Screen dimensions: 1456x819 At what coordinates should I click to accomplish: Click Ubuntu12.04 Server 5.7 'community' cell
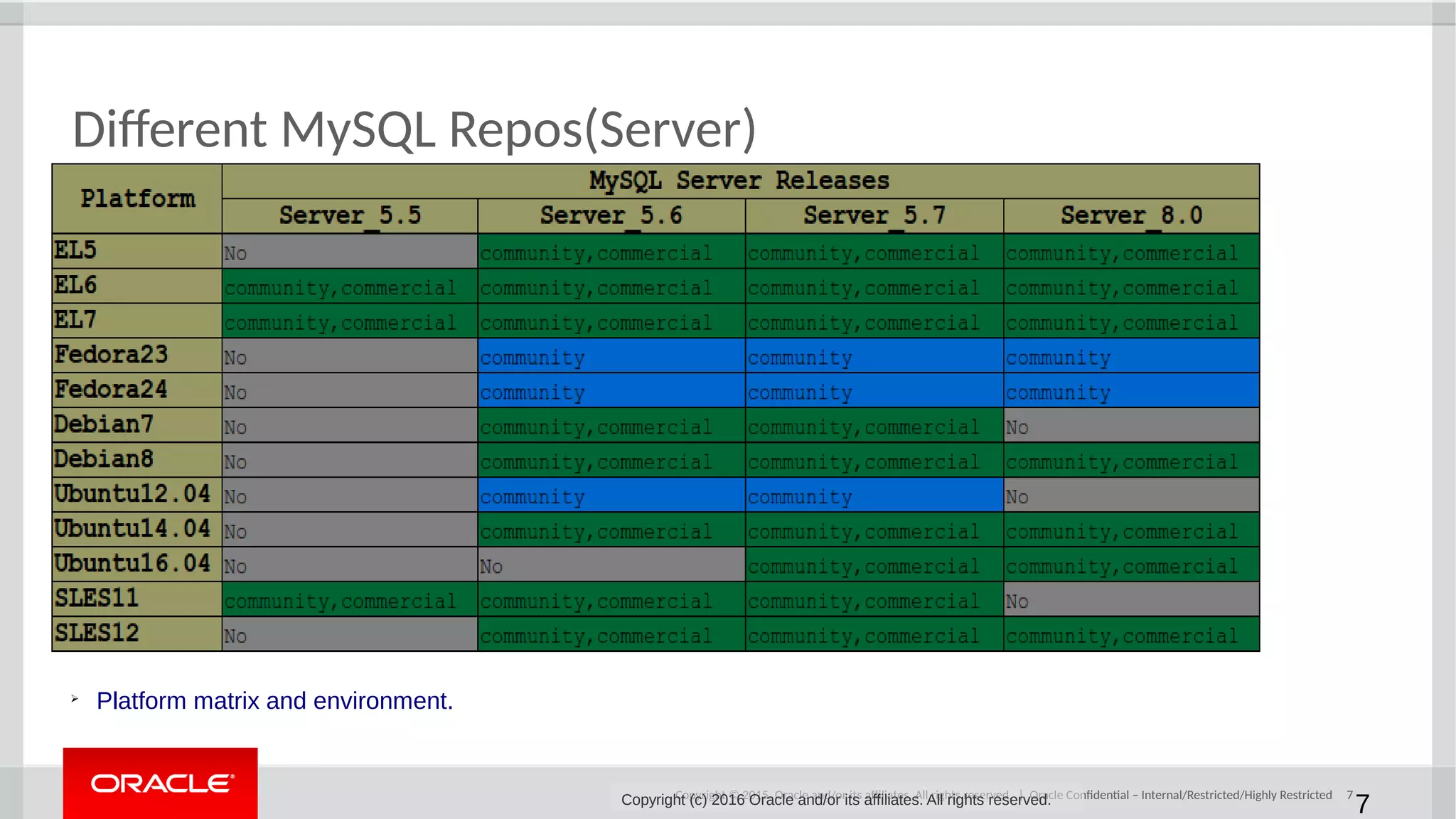pyautogui.click(x=874, y=495)
